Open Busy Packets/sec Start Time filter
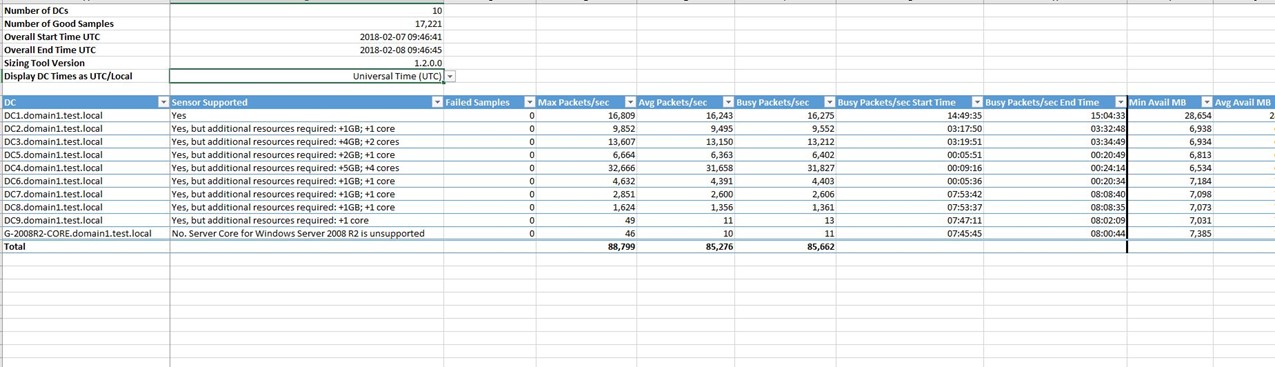This screenshot has height=367, width=1275. pyautogui.click(x=976, y=102)
